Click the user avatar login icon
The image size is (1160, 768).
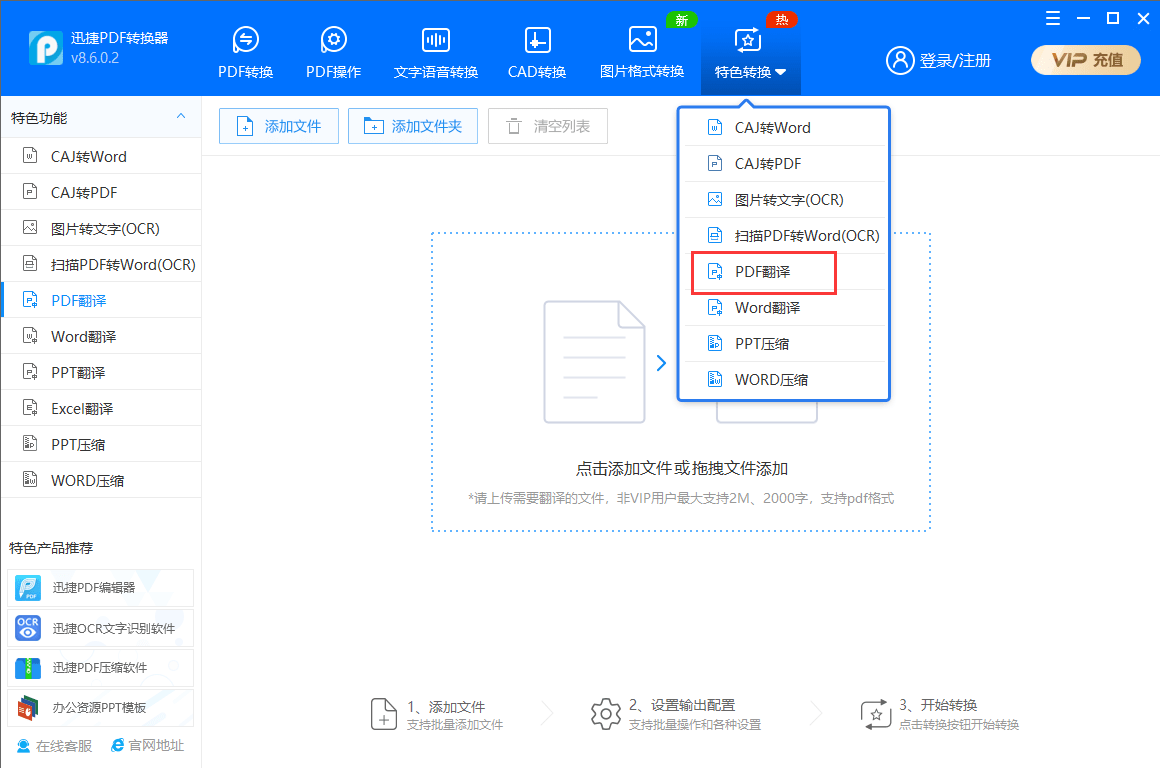(900, 61)
